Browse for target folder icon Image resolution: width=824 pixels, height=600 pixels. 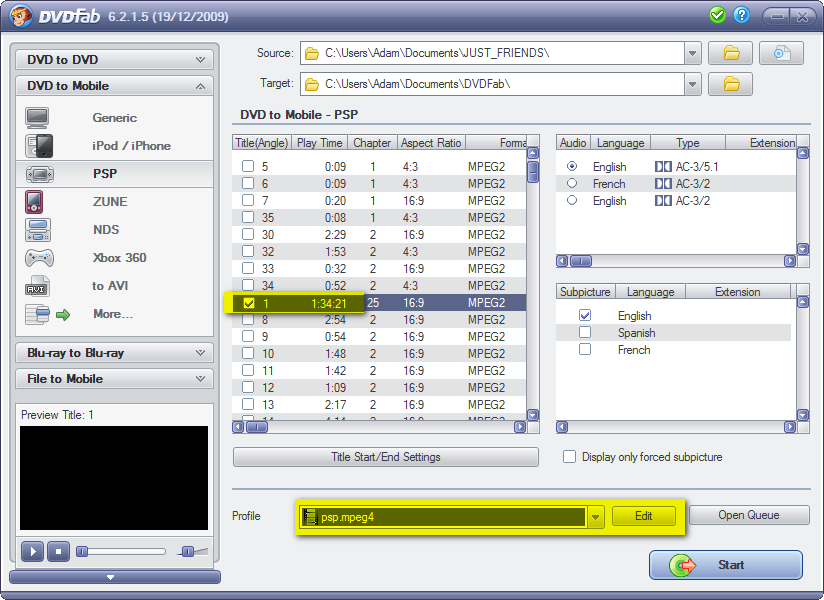(730, 83)
